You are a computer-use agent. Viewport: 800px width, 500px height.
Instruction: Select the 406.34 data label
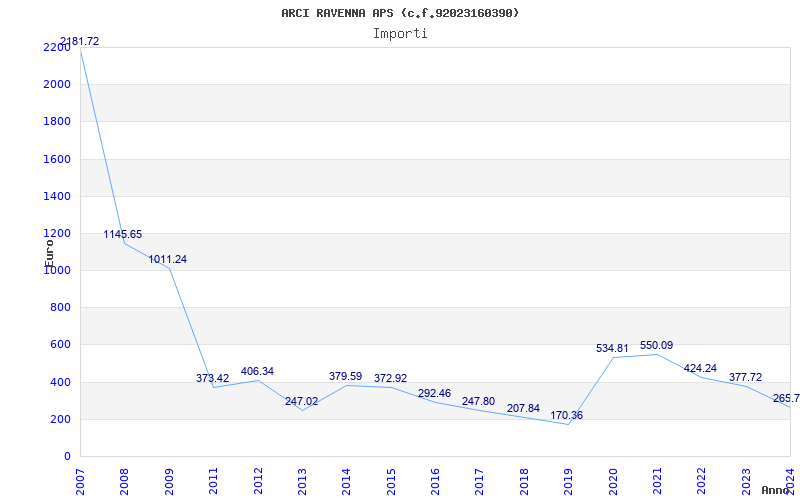pyautogui.click(x=257, y=371)
